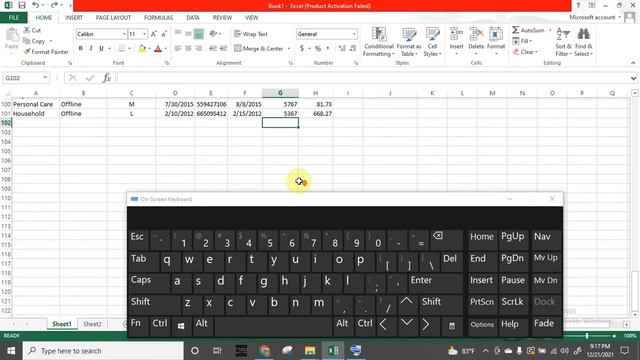Switch to the INSERT tab
This screenshot has height=360, width=640.
pos(74,18)
